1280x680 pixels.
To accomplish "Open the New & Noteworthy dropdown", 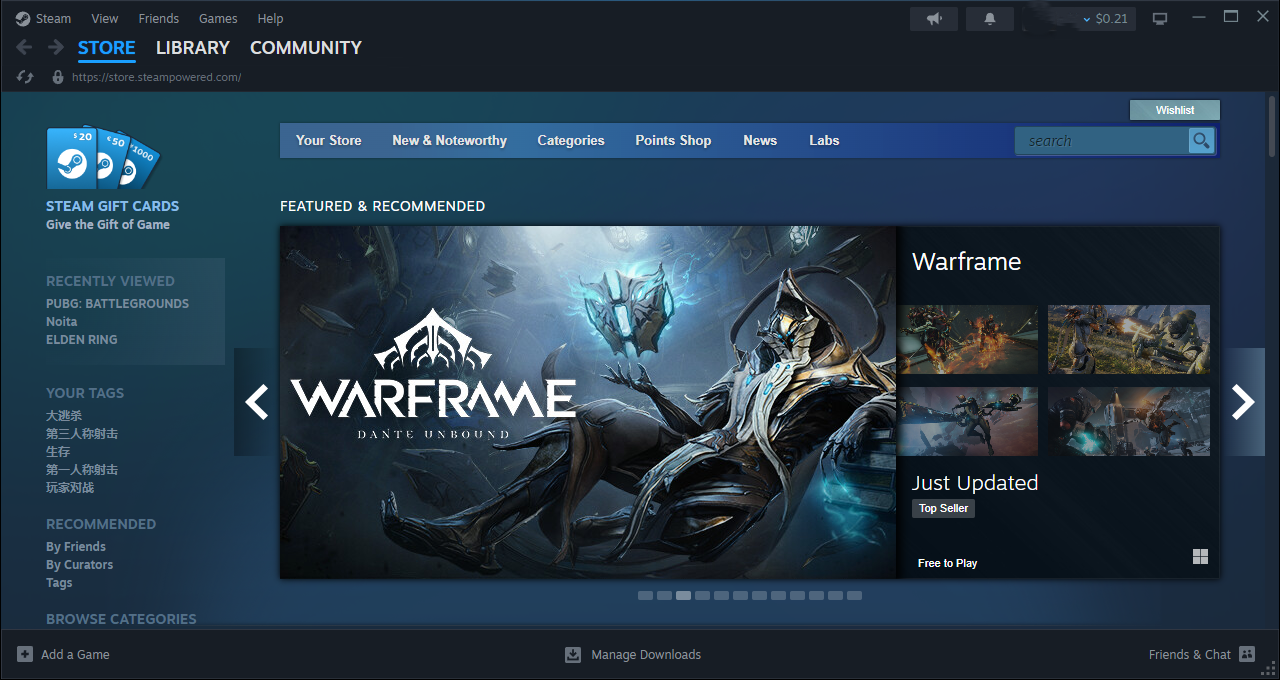I will click(x=450, y=140).
